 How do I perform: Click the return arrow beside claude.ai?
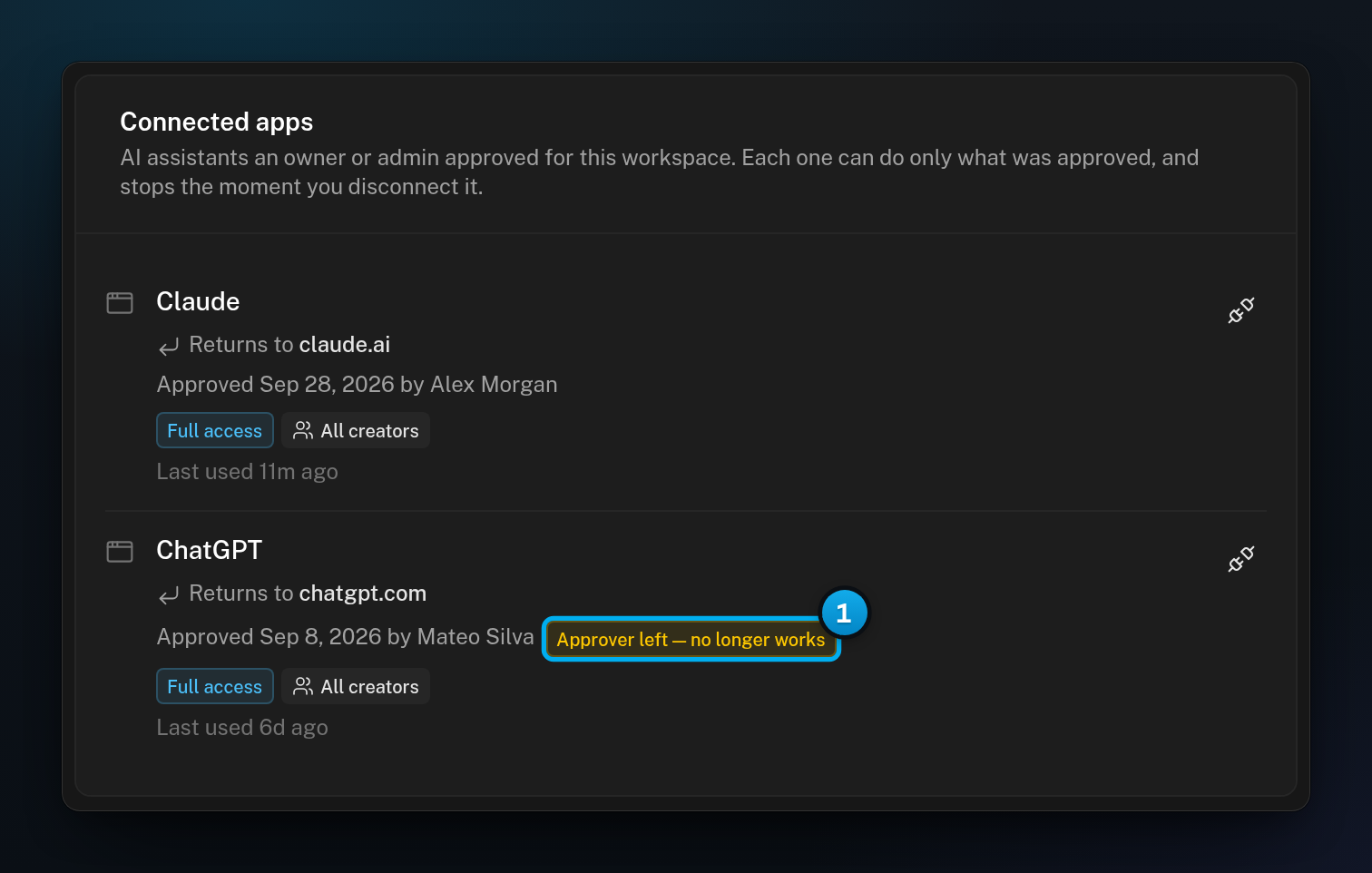pyautogui.click(x=169, y=347)
